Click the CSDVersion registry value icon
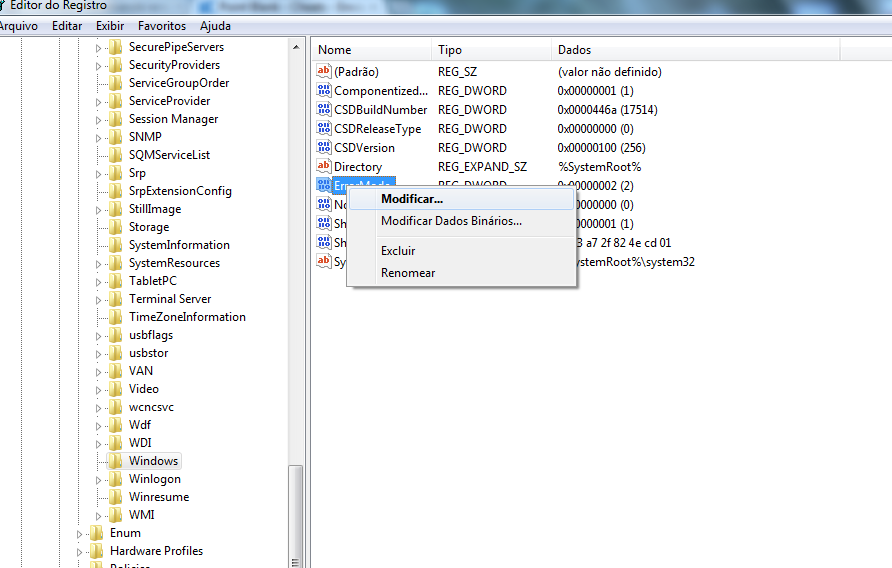 coord(323,148)
